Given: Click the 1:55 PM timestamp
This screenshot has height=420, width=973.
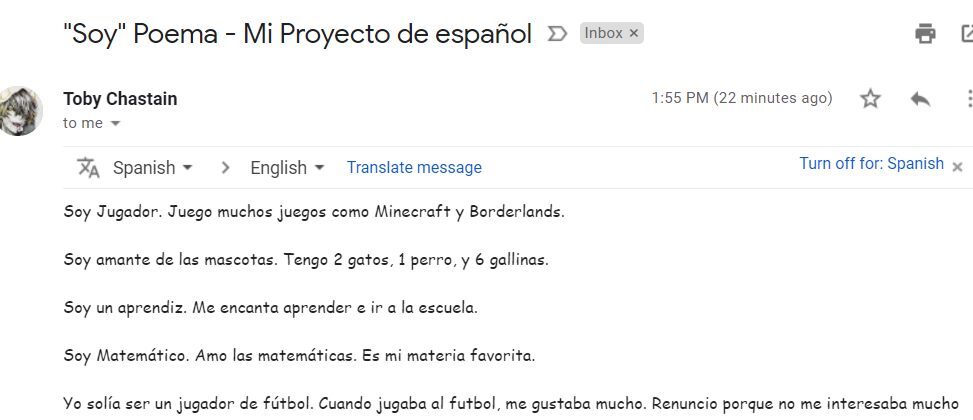Looking at the screenshot, I should point(742,98).
